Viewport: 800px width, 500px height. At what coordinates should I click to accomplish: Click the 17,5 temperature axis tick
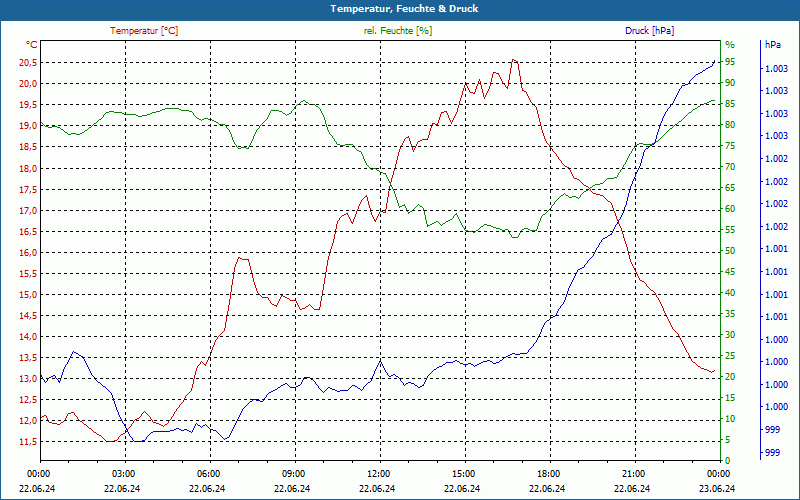pyautogui.click(x=28, y=190)
